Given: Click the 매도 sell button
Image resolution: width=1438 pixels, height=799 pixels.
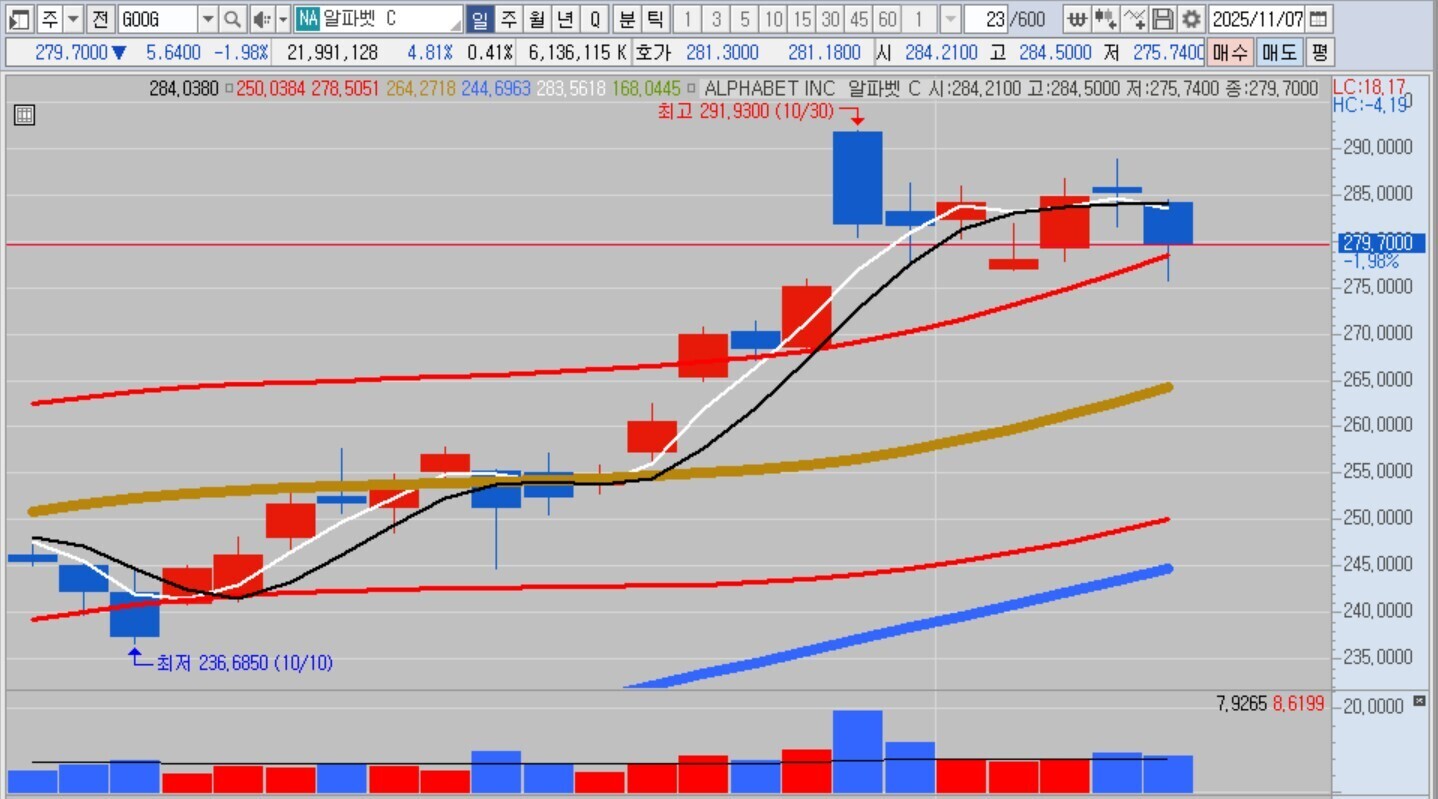Looking at the screenshot, I should pos(1278,52).
